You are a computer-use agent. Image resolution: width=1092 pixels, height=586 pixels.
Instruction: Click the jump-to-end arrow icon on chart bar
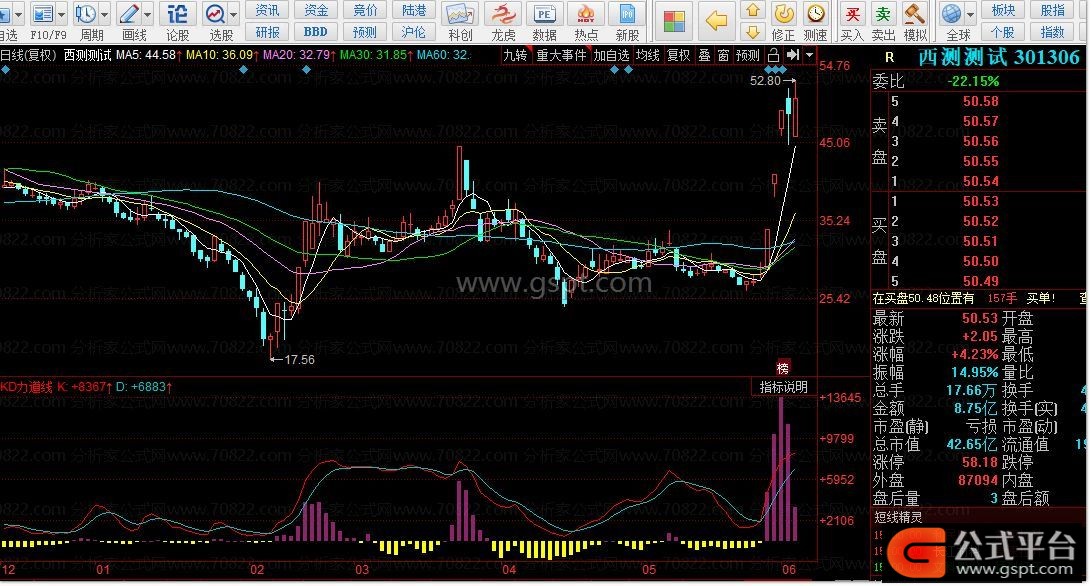tap(793, 55)
